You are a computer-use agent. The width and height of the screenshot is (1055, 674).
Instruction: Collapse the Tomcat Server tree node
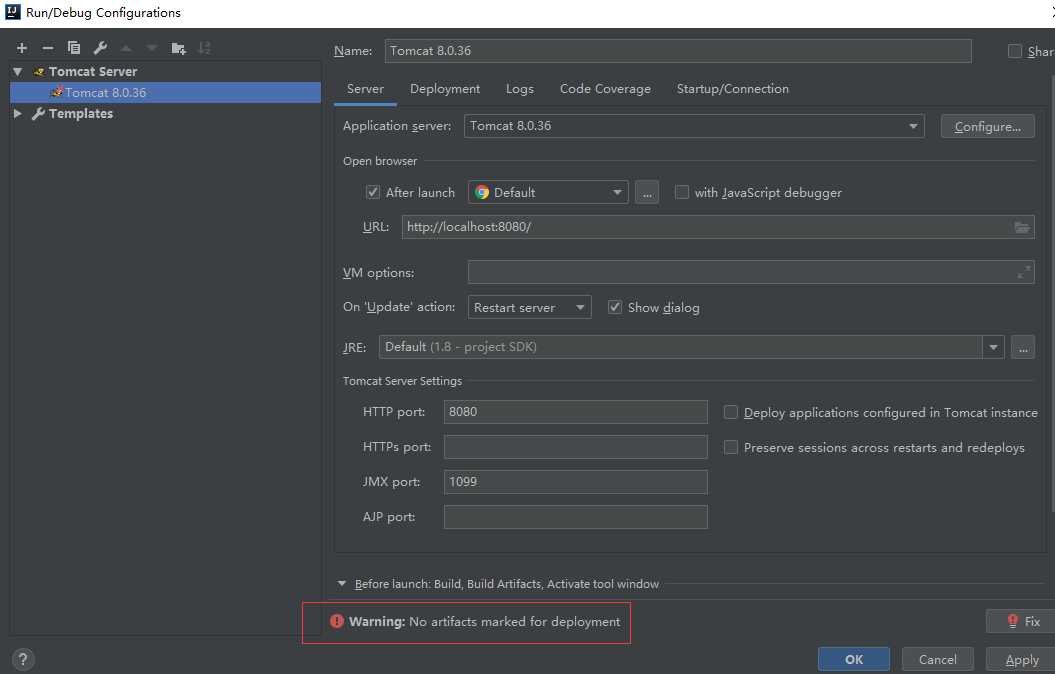(18, 71)
